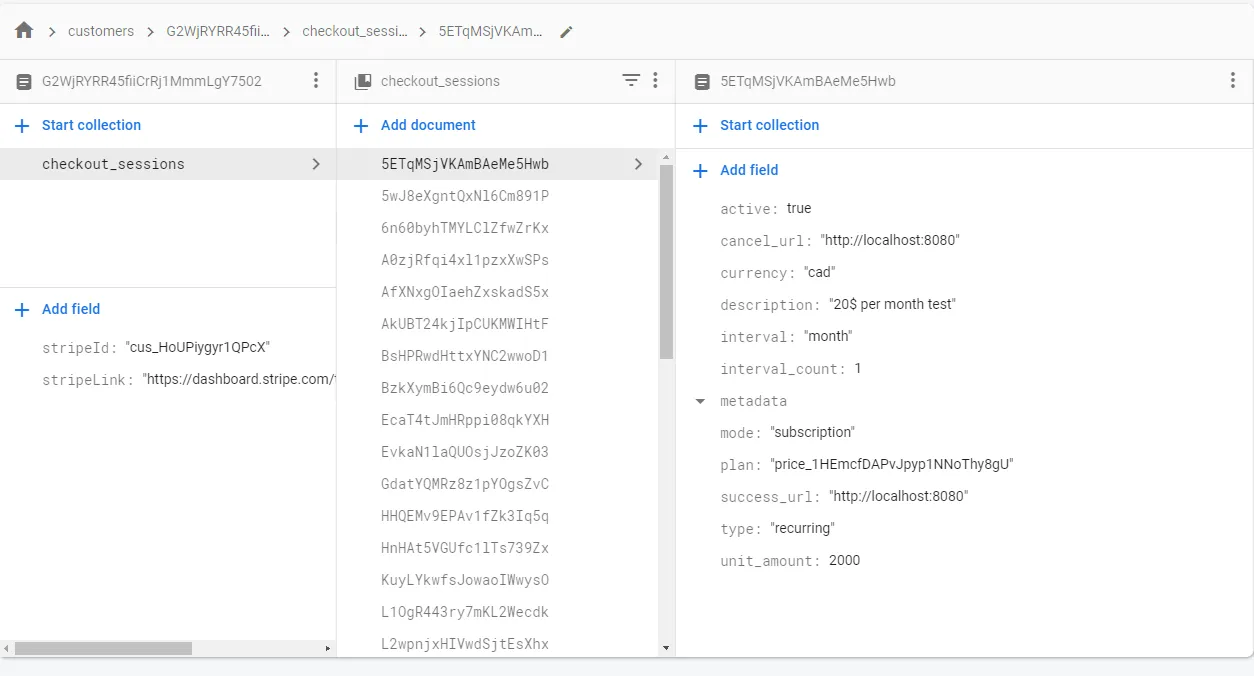Image resolution: width=1254 pixels, height=676 pixels.
Task: Click the home icon in breadcrumb
Action: (24, 31)
